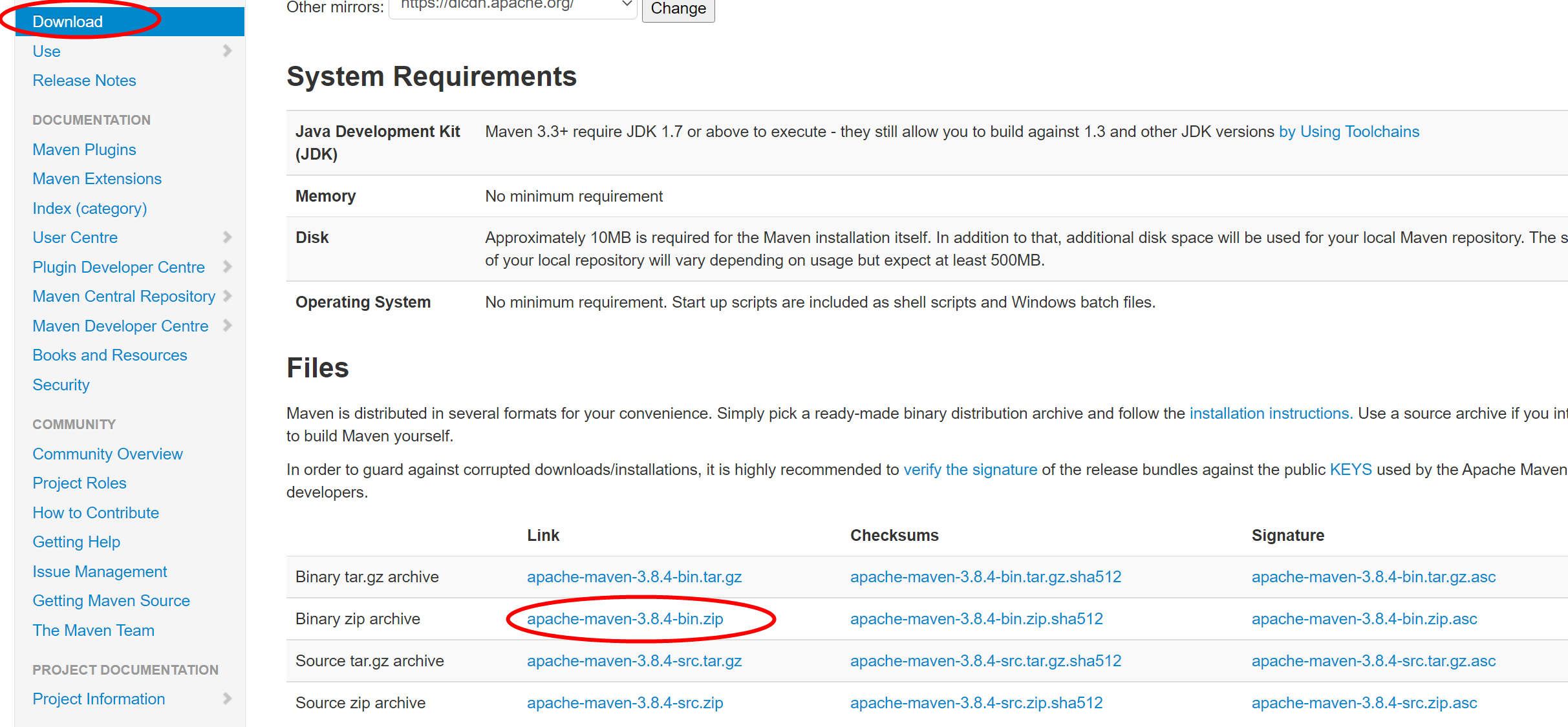Expand Project Information chevron

[x=227, y=699]
